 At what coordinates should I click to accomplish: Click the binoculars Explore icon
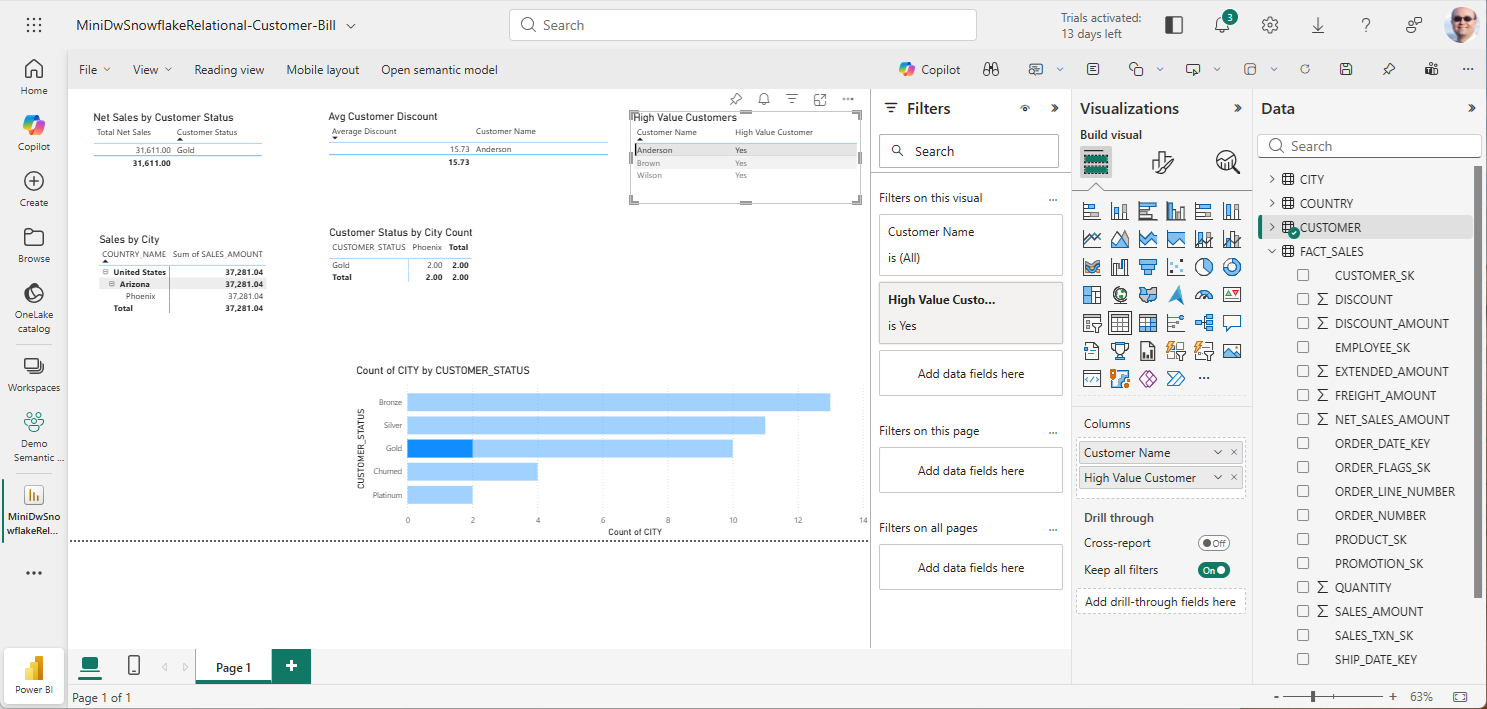[991, 69]
